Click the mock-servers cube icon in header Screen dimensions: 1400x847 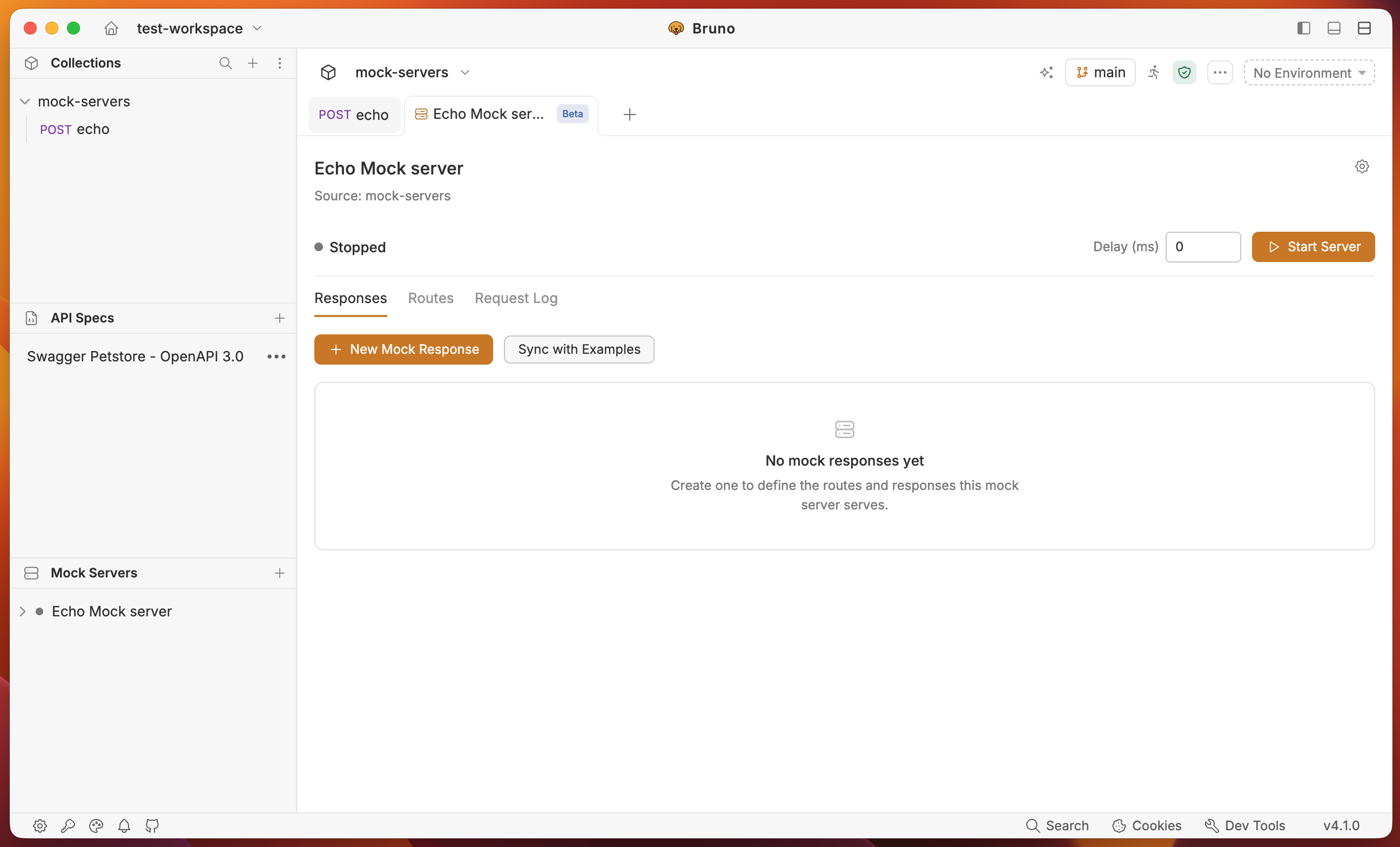coord(328,72)
